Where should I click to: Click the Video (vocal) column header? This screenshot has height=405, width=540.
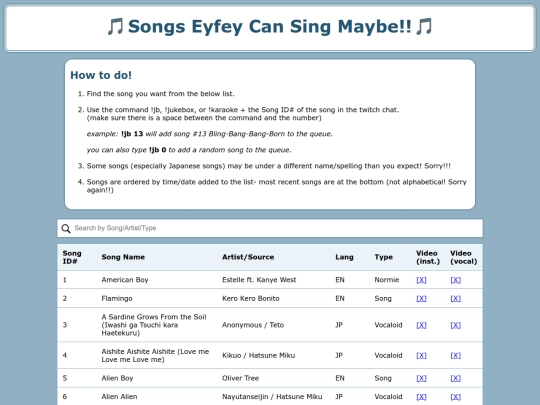tap(464, 257)
